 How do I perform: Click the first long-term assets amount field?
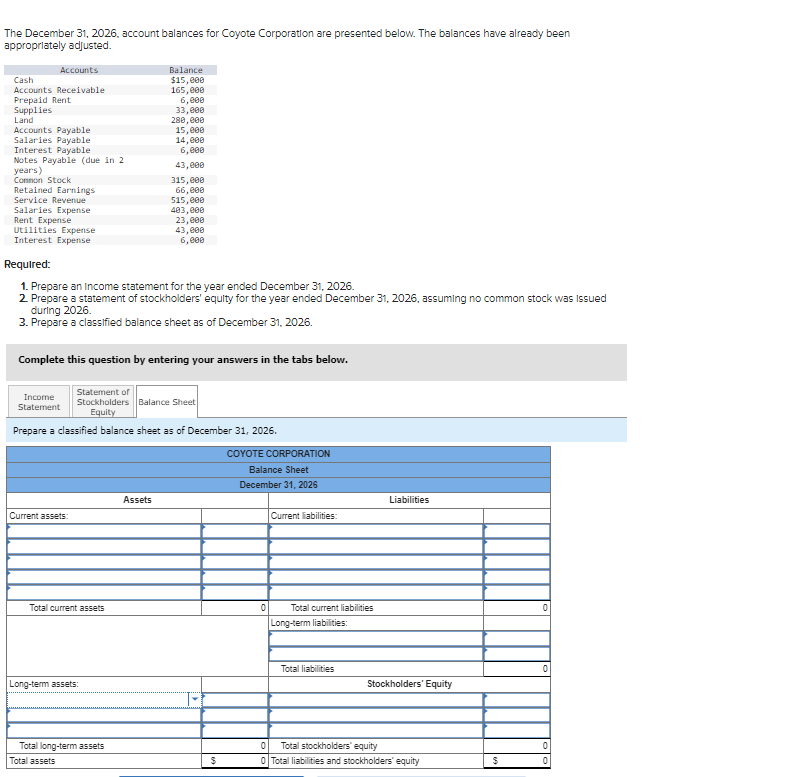coord(235,699)
